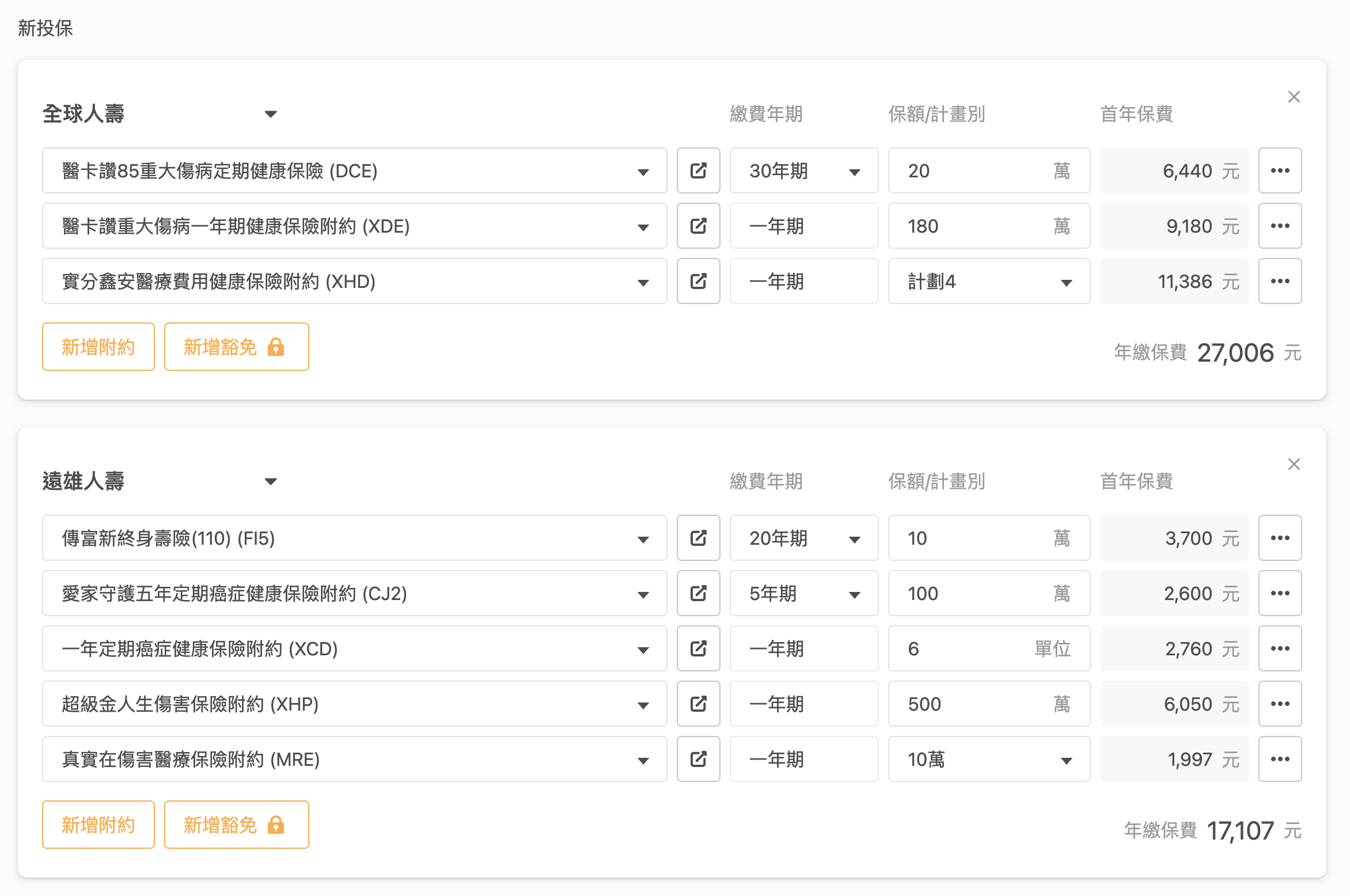Open product dropdown showing 醫卡讚重大傷病一年期健康保險附約 (XDE)
The width and height of the screenshot is (1350, 896).
[x=354, y=226]
